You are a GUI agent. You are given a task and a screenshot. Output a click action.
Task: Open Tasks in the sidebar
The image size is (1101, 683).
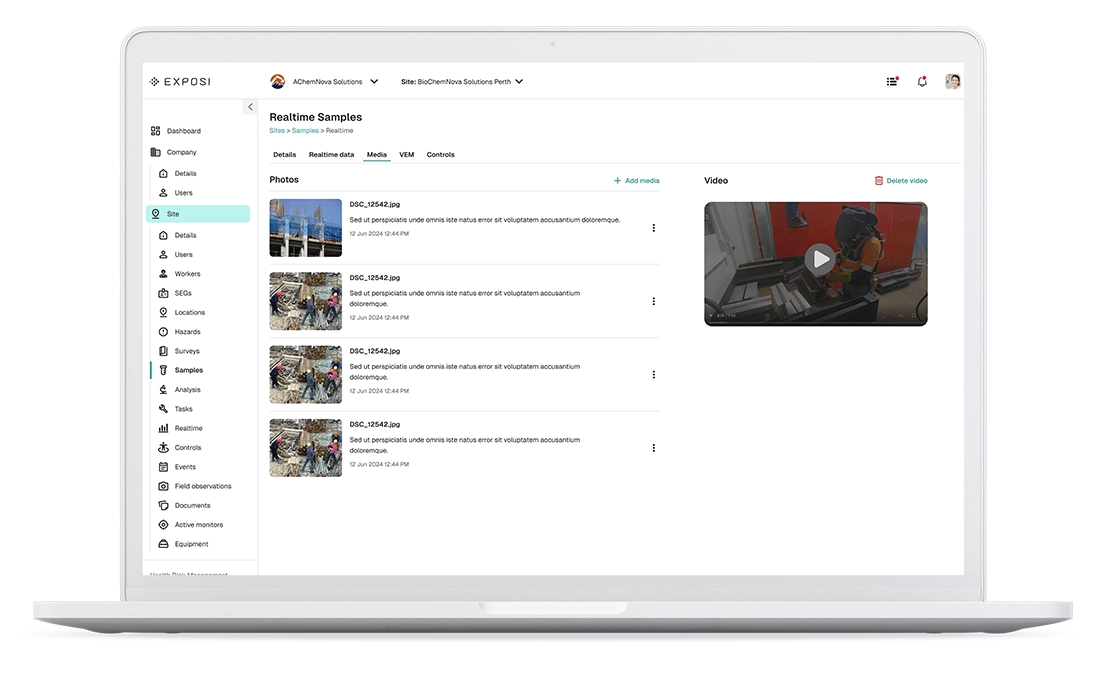[183, 409]
